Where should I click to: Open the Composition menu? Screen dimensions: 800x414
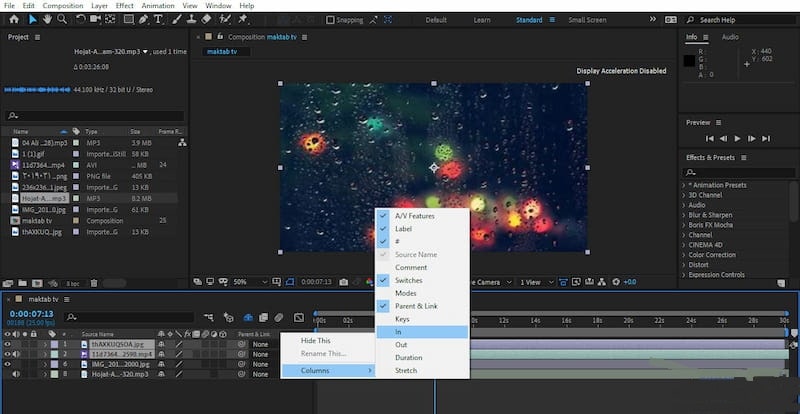click(61, 5)
